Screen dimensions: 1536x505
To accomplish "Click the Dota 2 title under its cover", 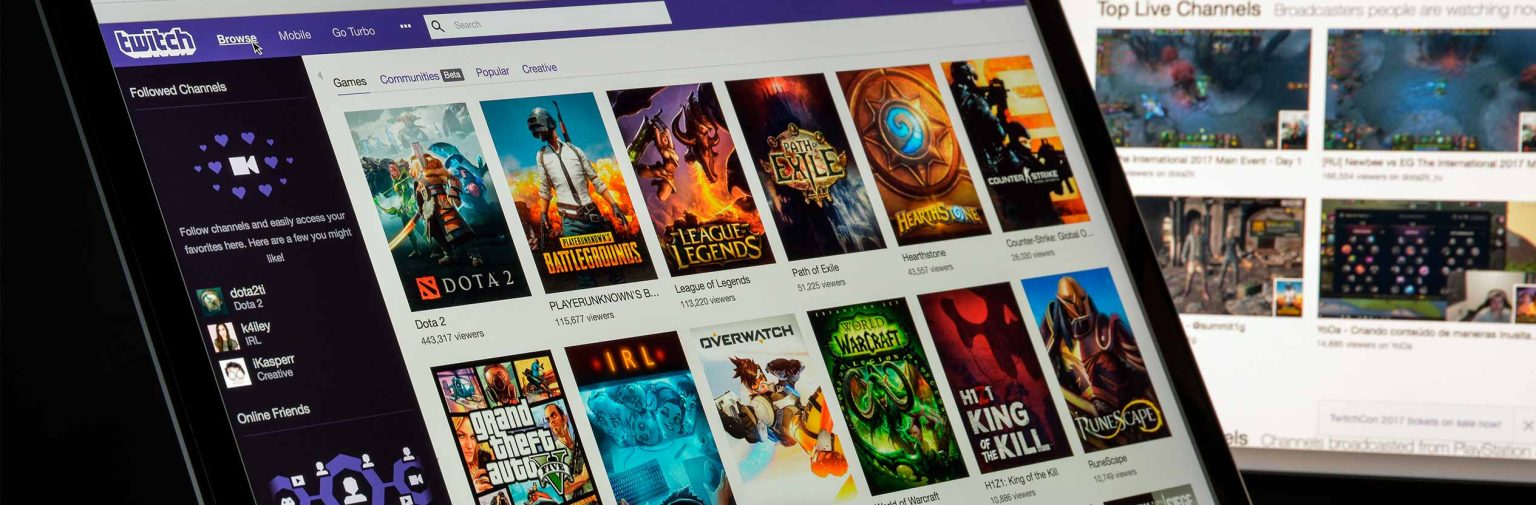I will [429, 324].
